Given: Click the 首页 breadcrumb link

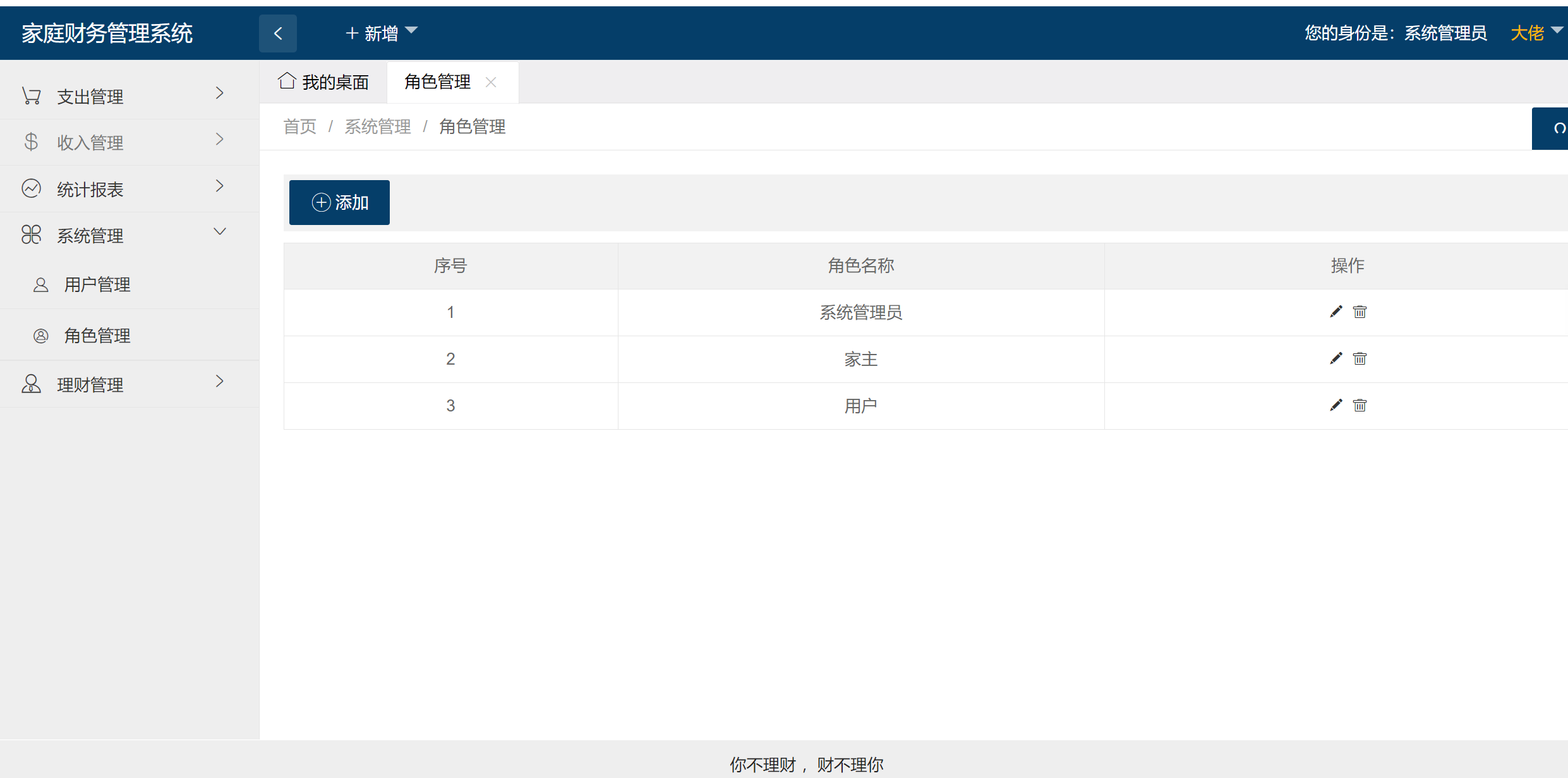Looking at the screenshot, I should 300,126.
